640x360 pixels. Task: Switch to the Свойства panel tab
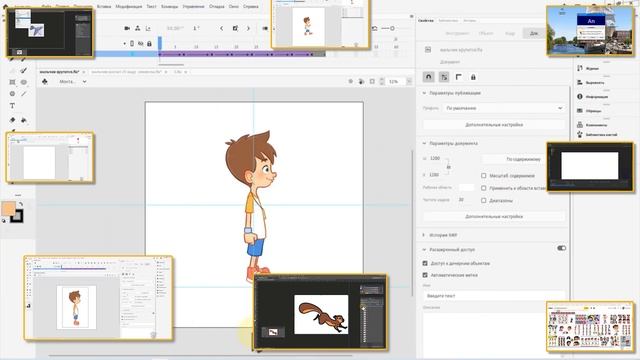tap(426, 20)
